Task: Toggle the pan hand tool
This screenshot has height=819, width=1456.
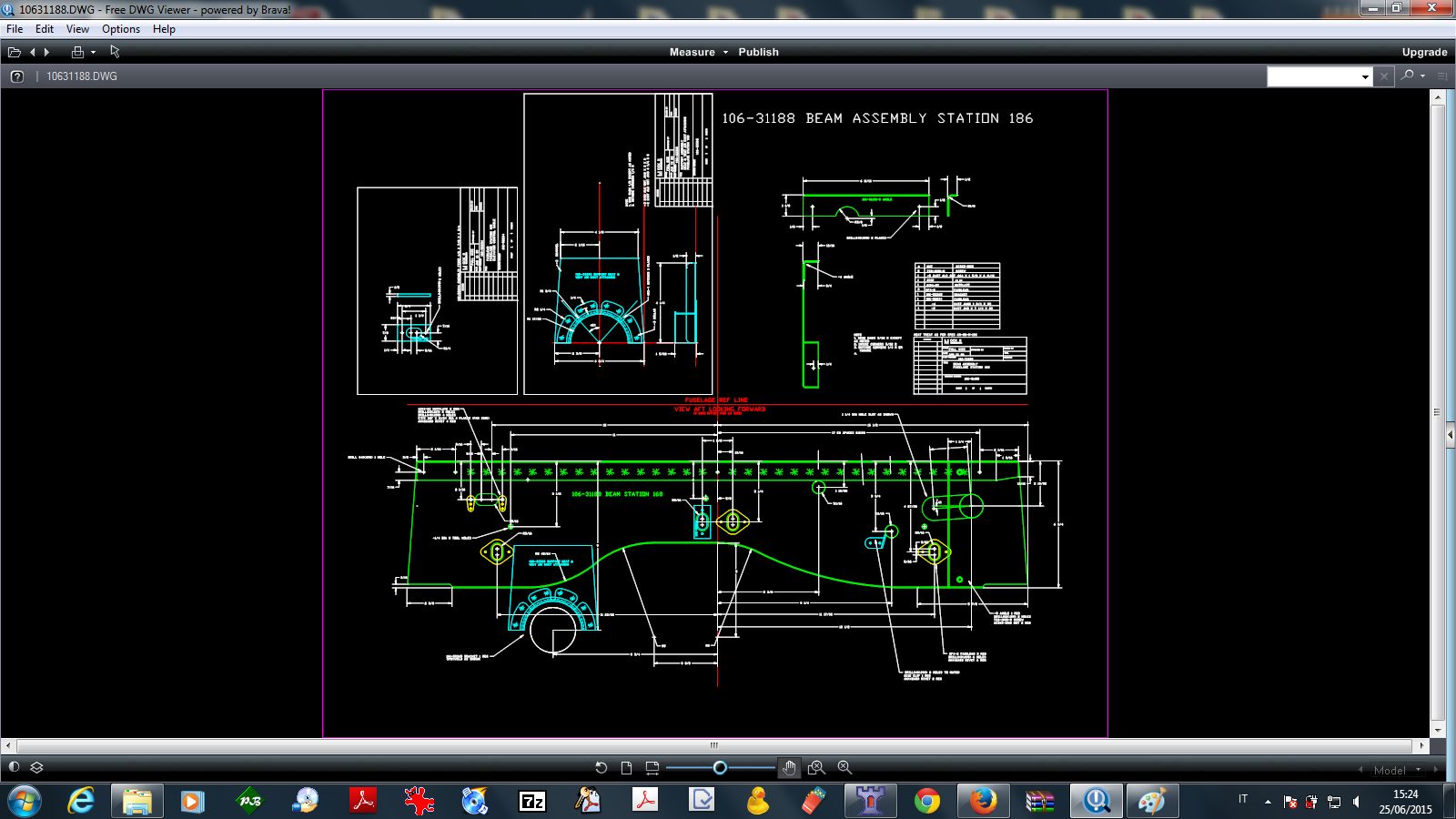Action: pos(789,767)
